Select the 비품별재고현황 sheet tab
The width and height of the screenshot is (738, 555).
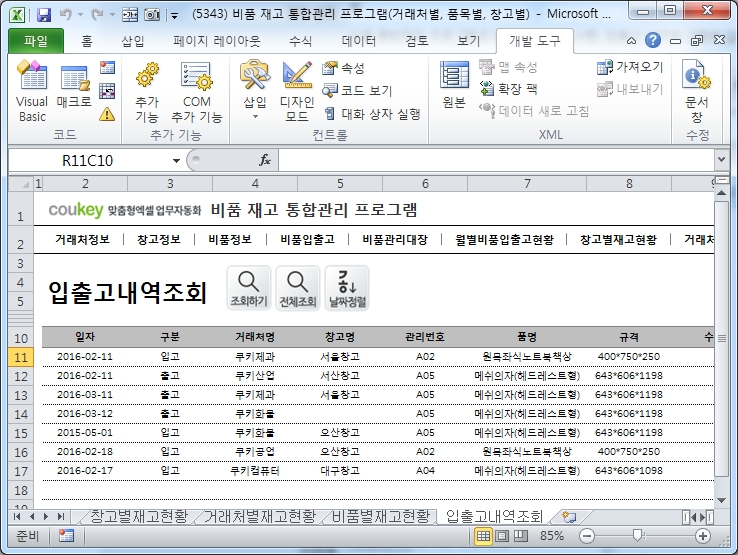click(380, 516)
